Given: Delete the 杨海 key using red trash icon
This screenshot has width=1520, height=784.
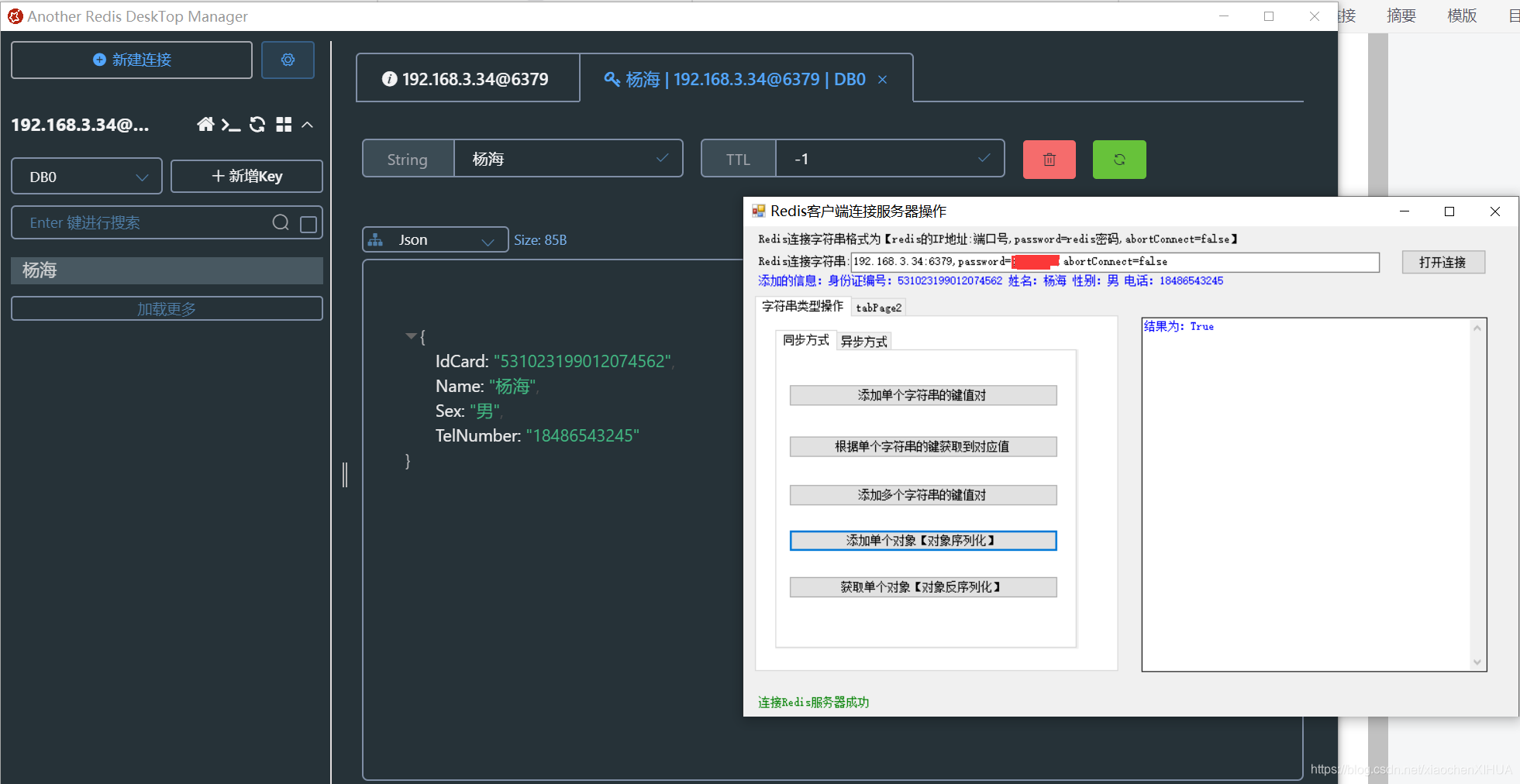Looking at the screenshot, I should [x=1049, y=159].
